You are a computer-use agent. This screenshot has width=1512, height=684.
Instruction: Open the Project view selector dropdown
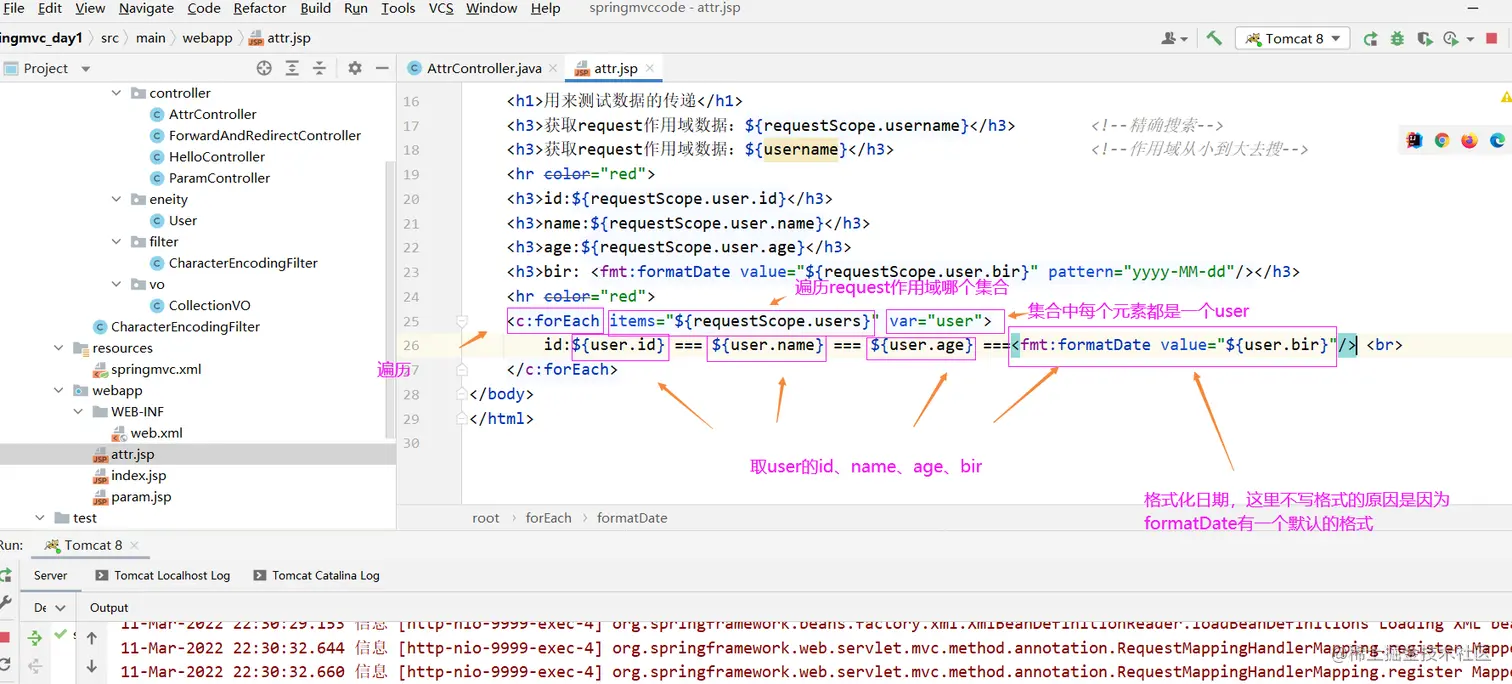coord(85,69)
